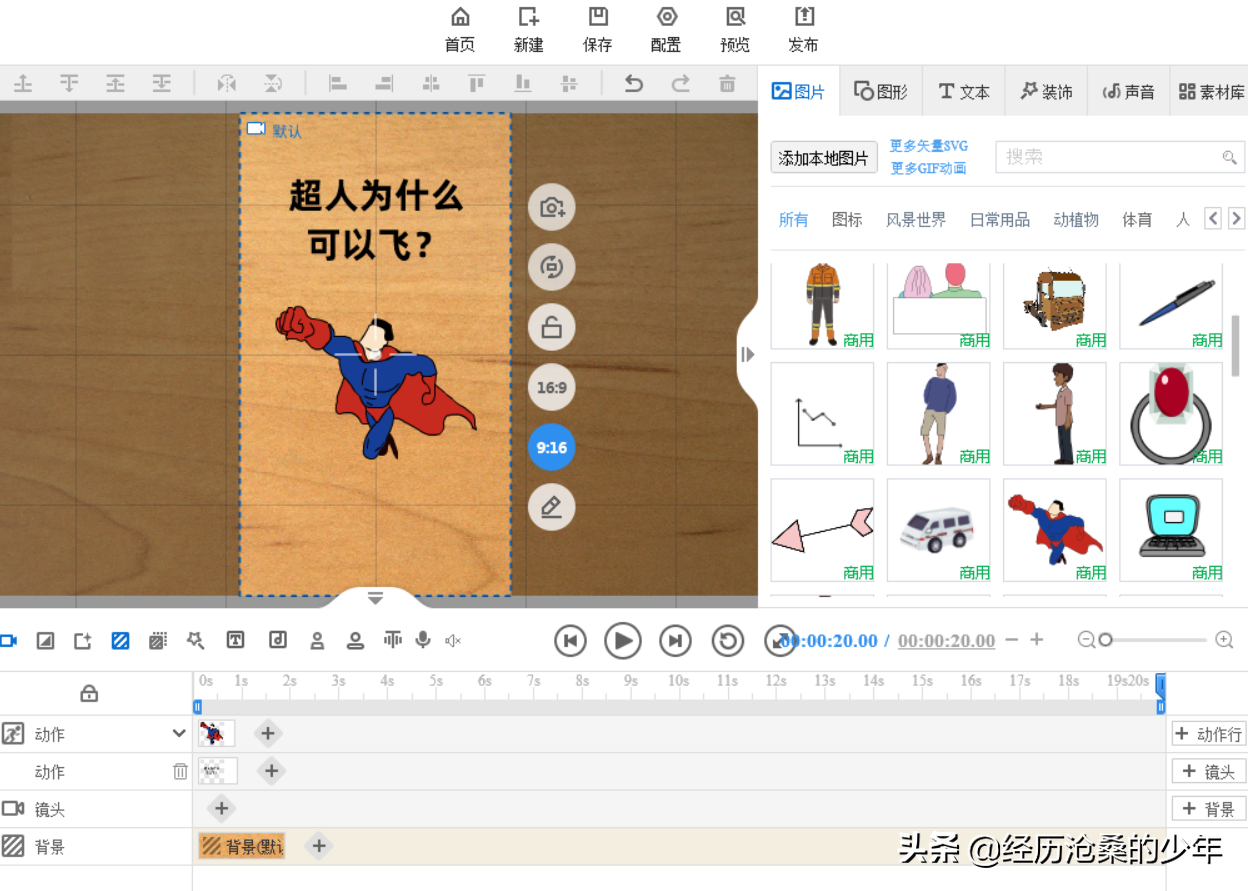Click the 背景(默认) clip in the timeline
This screenshot has width=1248, height=891.
(x=242, y=846)
